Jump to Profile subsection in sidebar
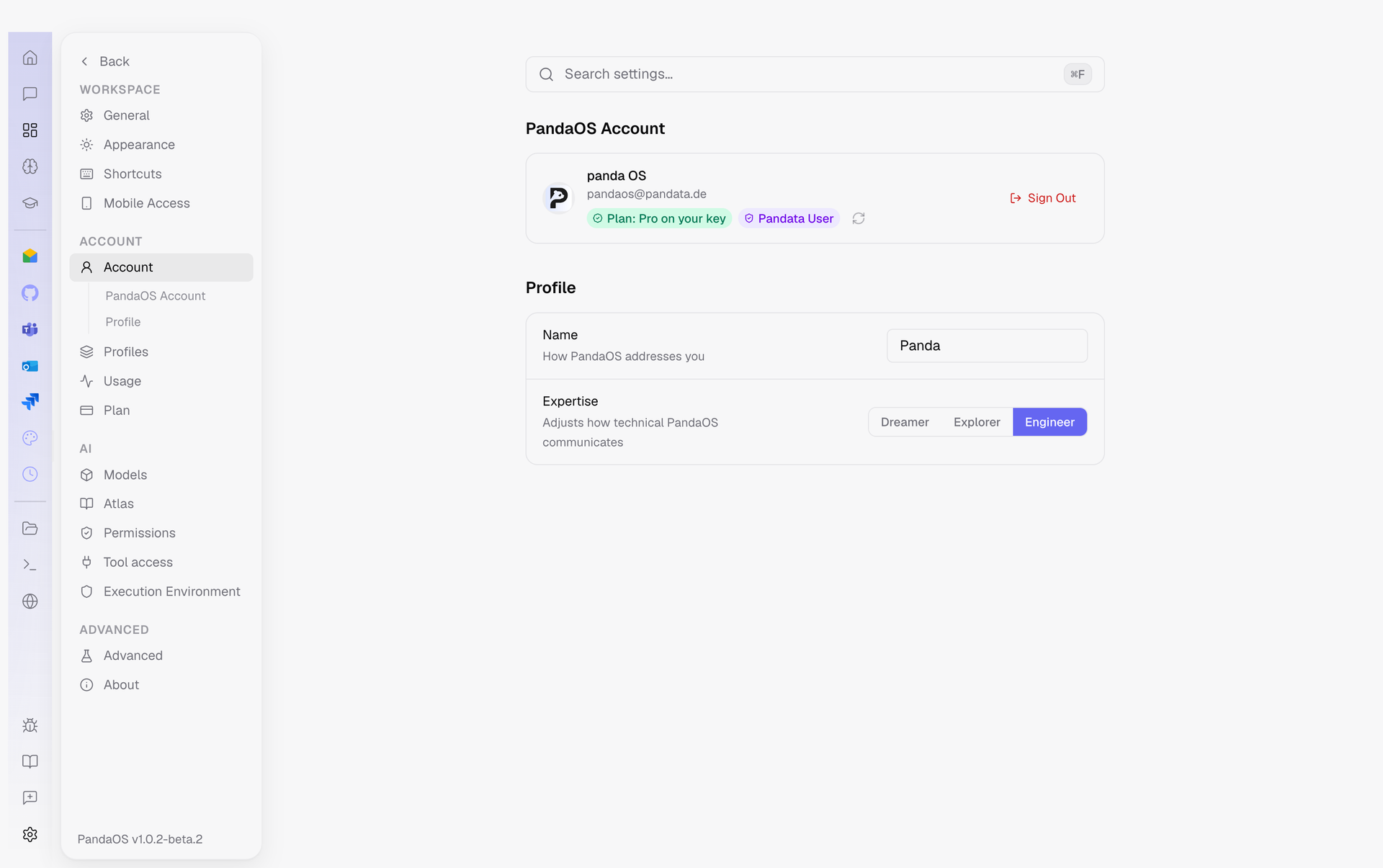This screenshot has width=1383, height=868. tap(122, 322)
